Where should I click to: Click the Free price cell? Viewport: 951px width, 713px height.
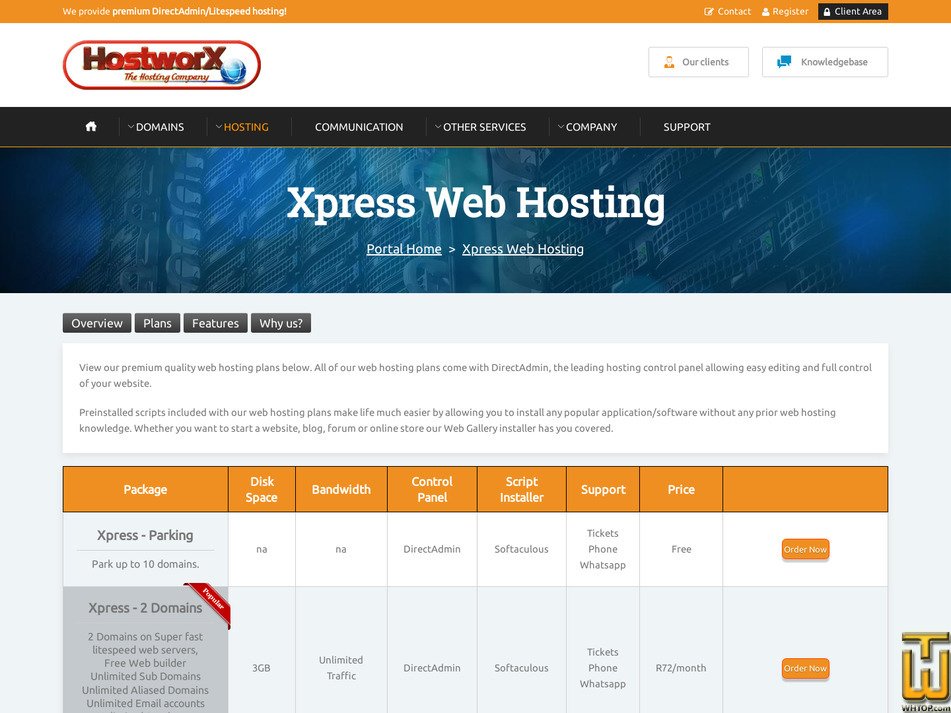(681, 549)
